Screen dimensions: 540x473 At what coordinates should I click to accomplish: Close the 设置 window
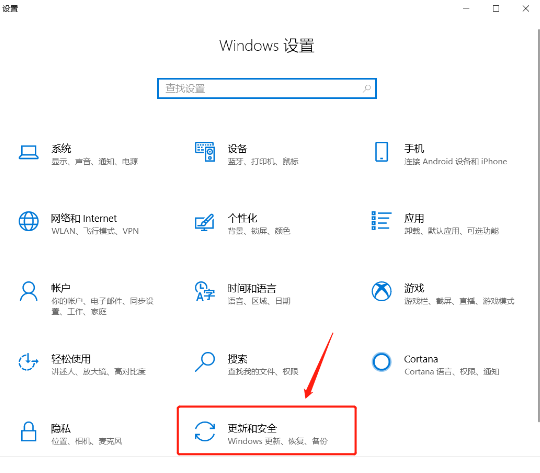point(526,9)
